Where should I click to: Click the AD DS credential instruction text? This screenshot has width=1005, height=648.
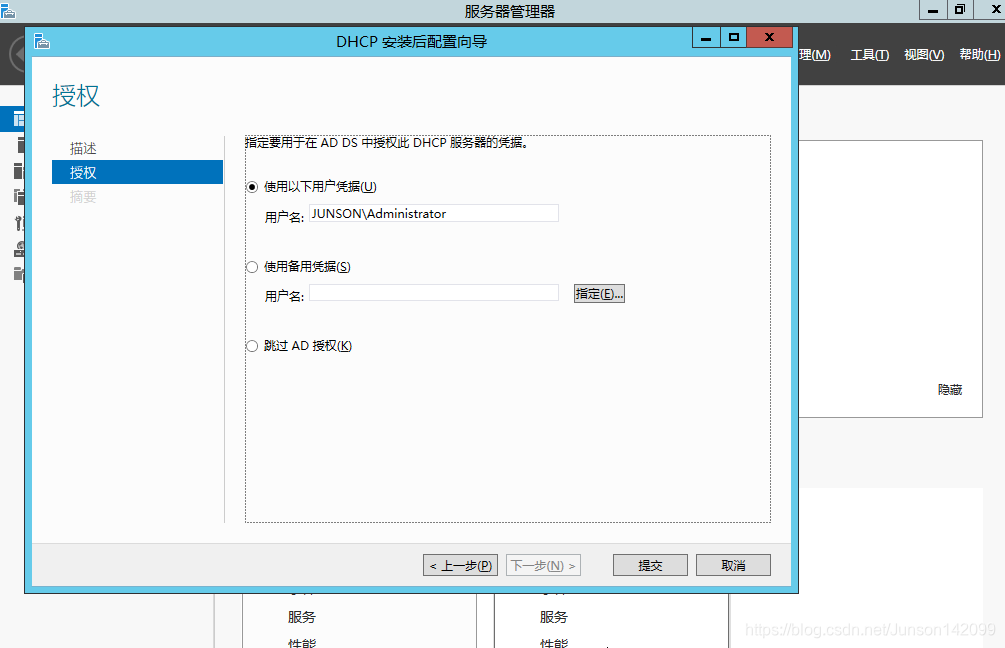pyautogui.click(x=387, y=143)
